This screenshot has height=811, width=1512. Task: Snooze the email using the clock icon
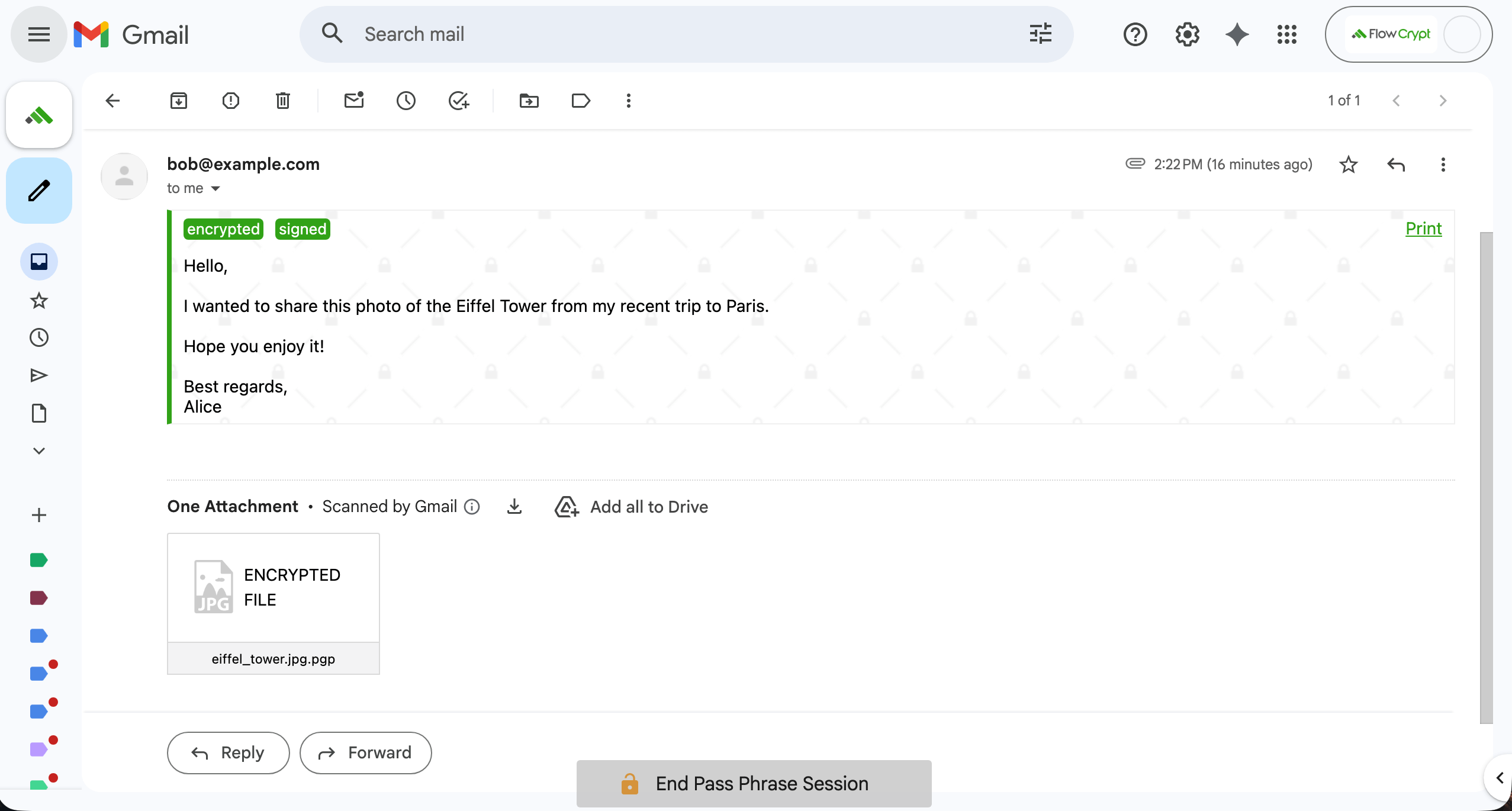tap(406, 101)
